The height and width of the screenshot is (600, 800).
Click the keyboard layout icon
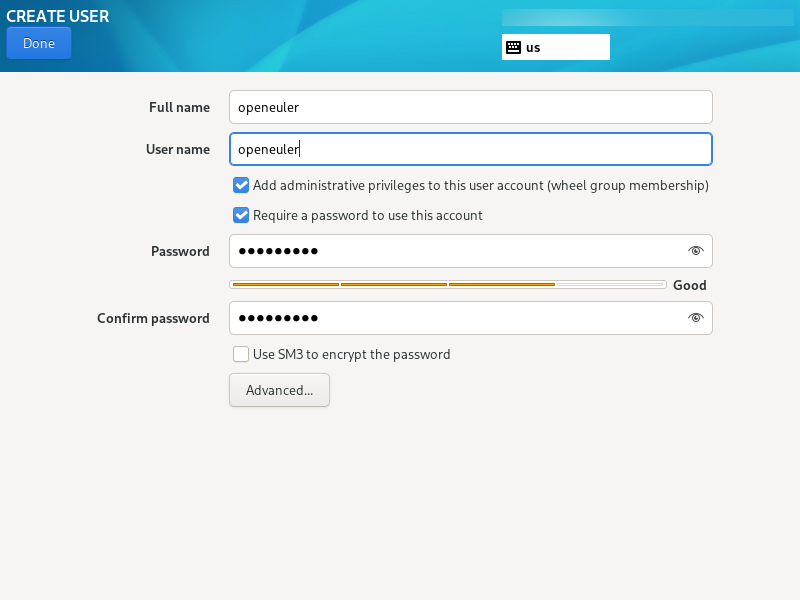[x=513, y=47]
